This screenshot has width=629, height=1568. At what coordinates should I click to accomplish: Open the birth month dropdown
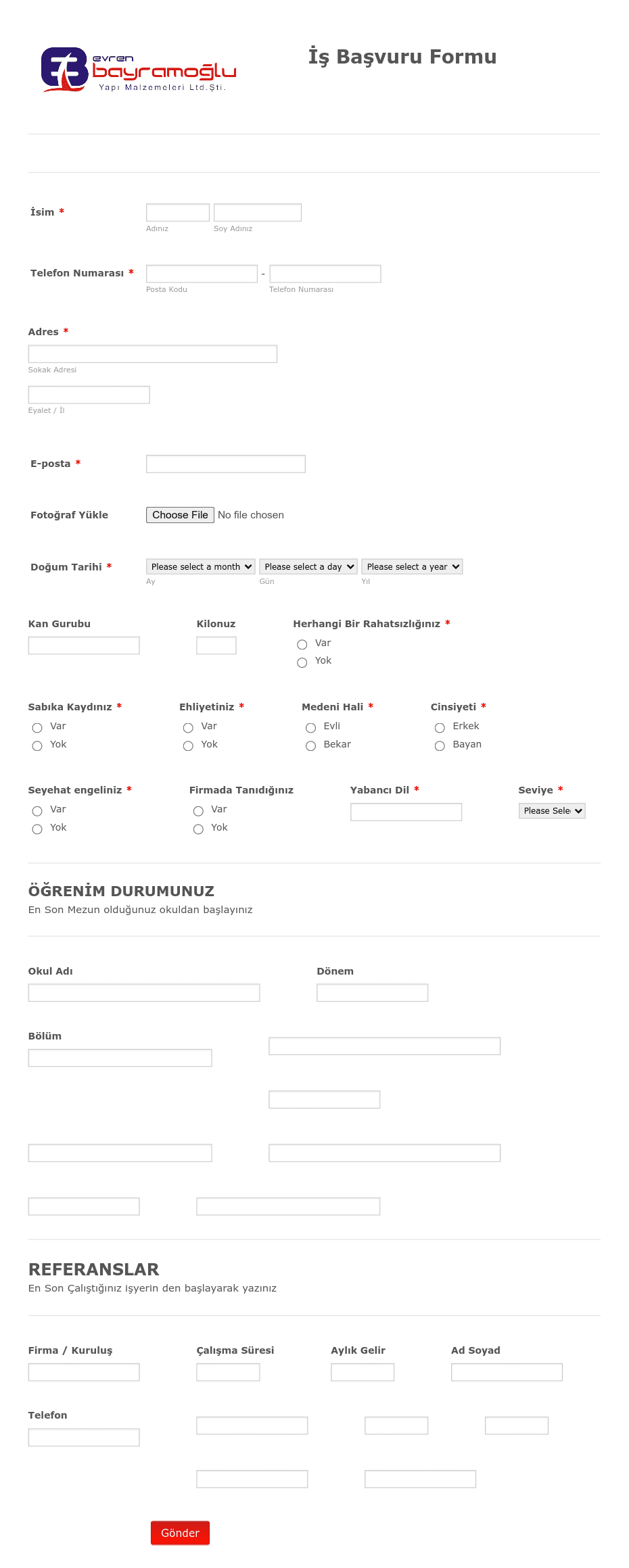(x=200, y=566)
